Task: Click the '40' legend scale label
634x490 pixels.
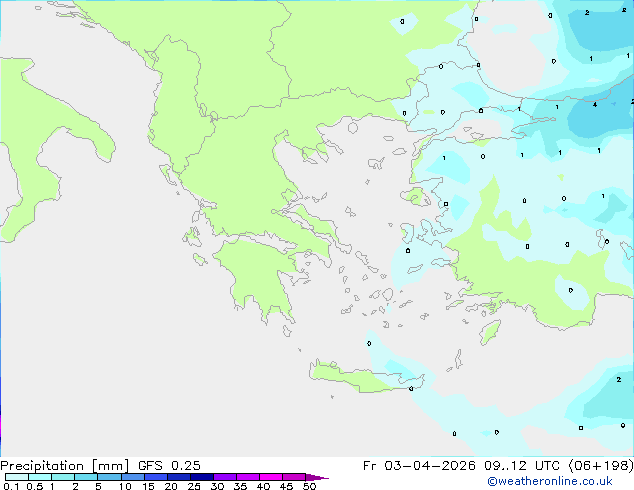Action: [x=264, y=486]
